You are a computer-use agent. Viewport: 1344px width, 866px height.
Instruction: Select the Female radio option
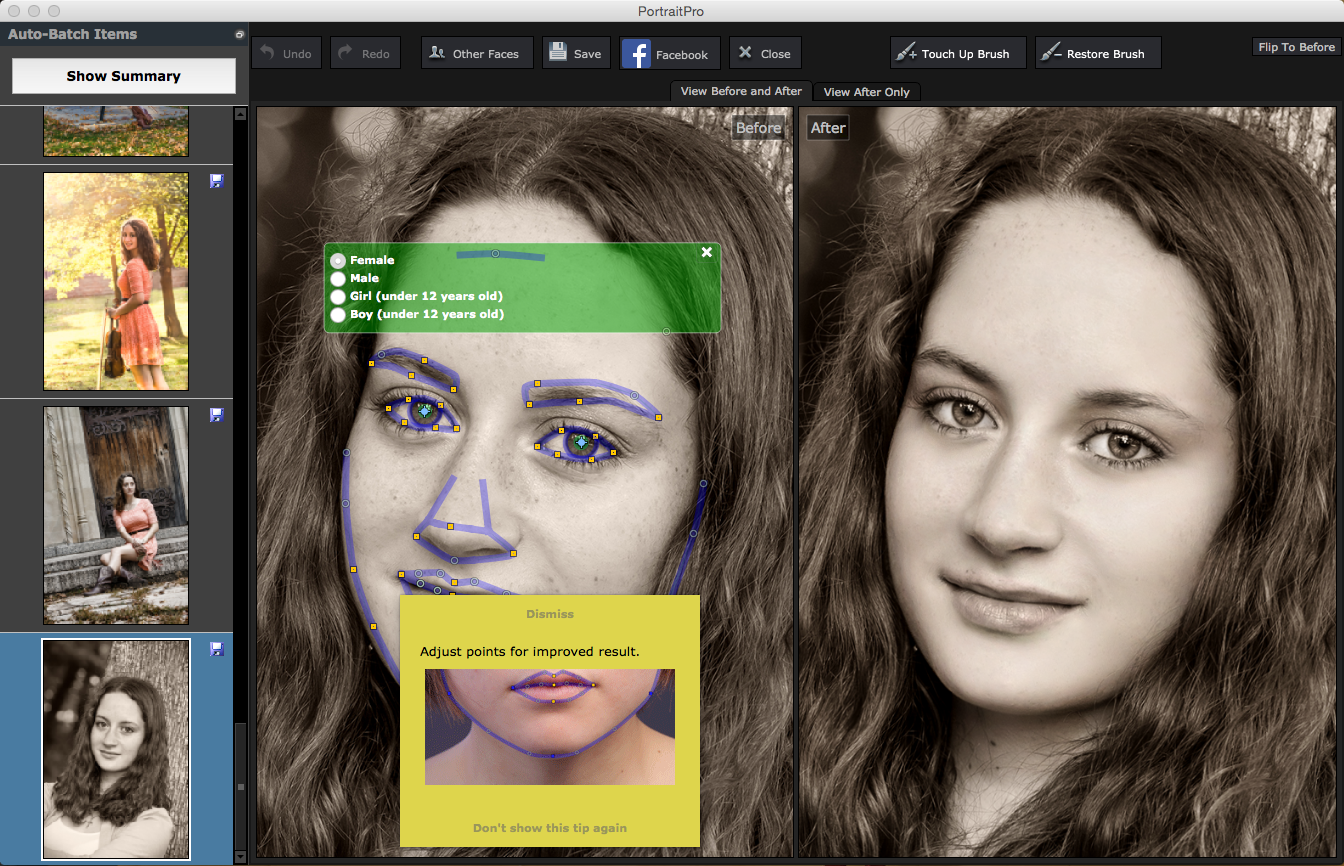(338, 260)
